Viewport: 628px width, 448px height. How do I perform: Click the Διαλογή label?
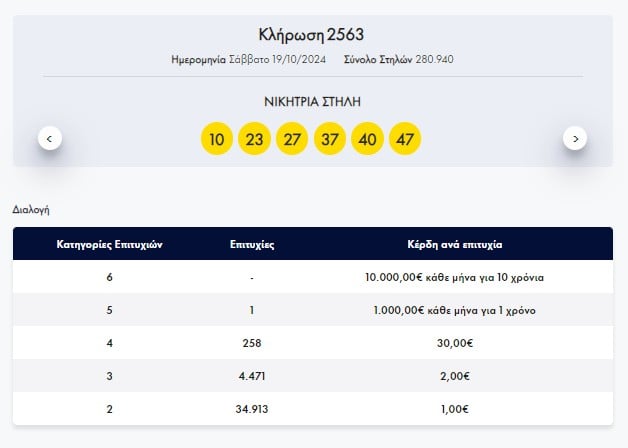[x=31, y=210]
